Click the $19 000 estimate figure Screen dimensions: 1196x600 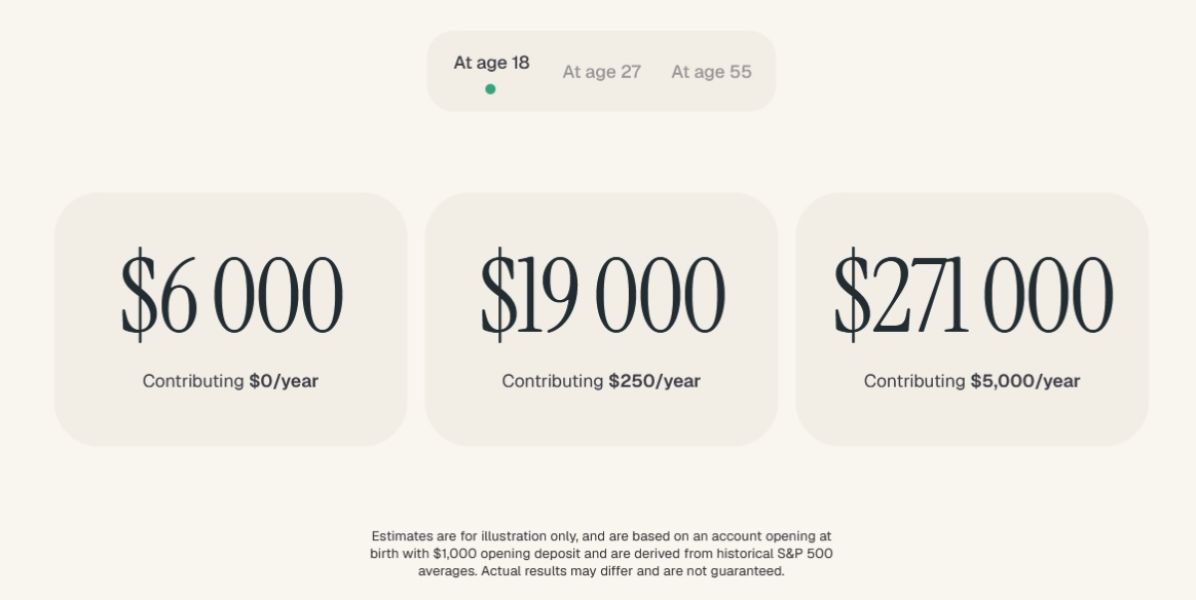(602, 295)
